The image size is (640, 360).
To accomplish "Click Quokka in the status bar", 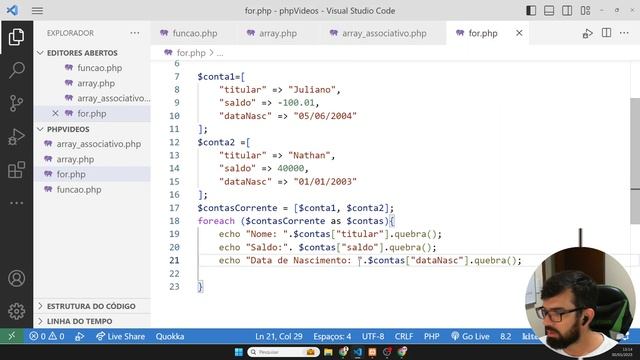I will (170, 336).
